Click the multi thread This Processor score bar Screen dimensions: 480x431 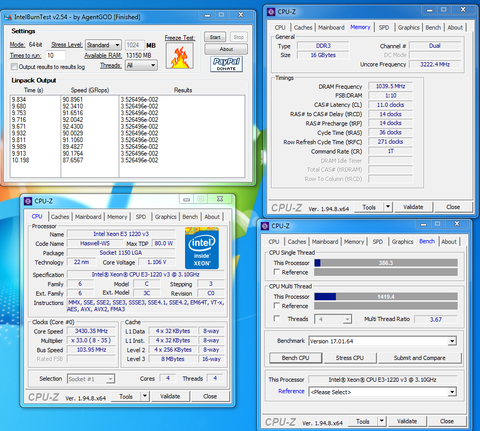click(386, 296)
